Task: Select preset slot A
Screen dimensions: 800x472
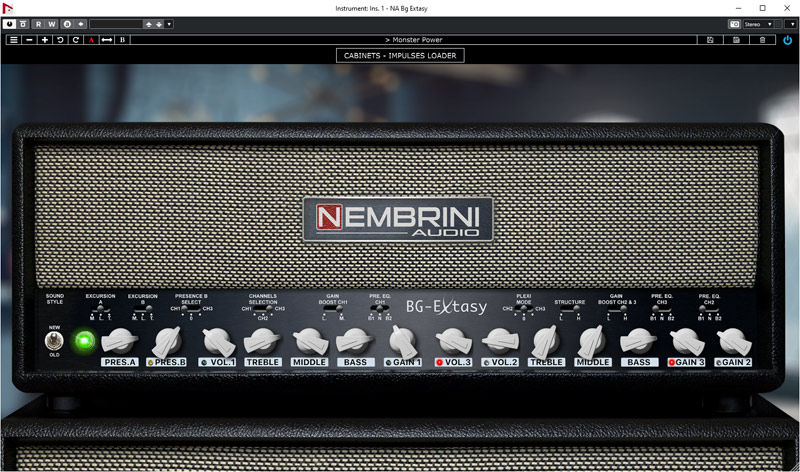Action: (x=91, y=40)
